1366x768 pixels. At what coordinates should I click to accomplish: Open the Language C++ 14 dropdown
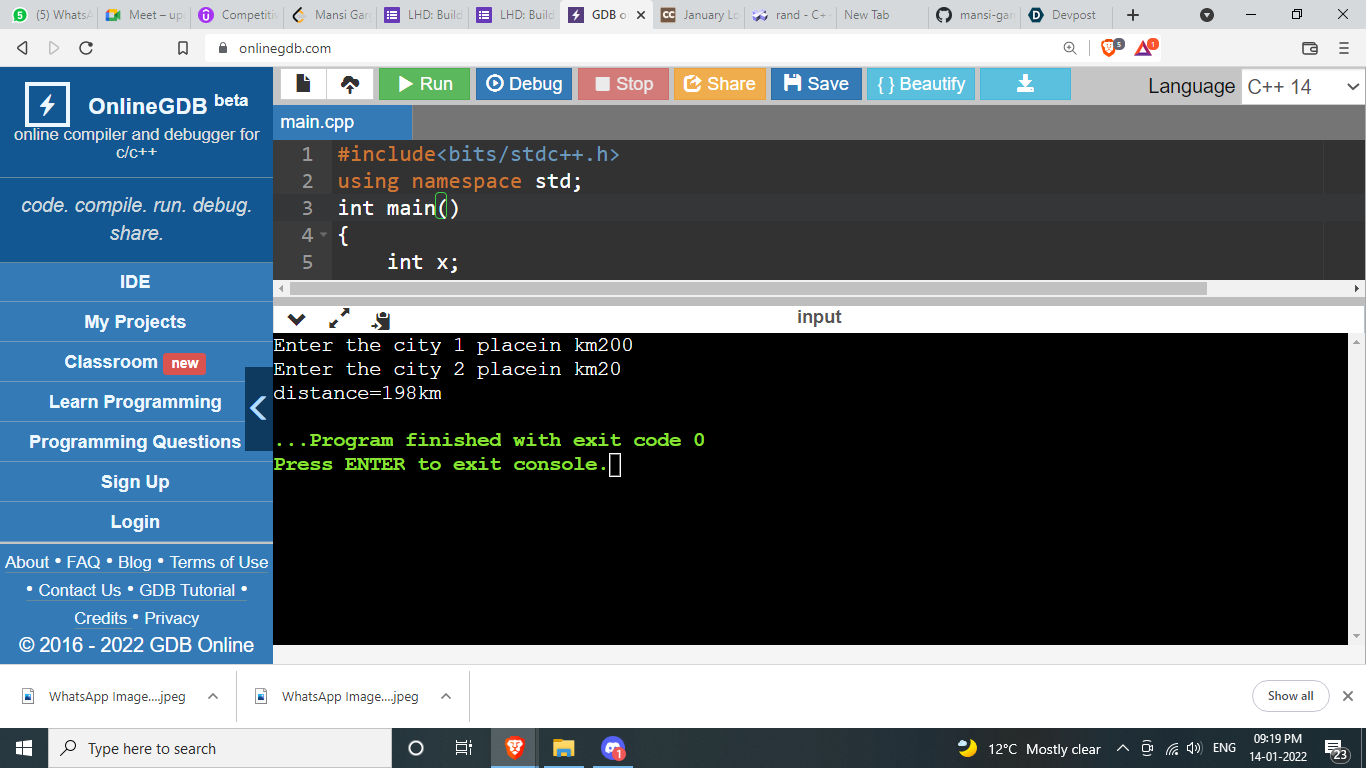(1303, 86)
